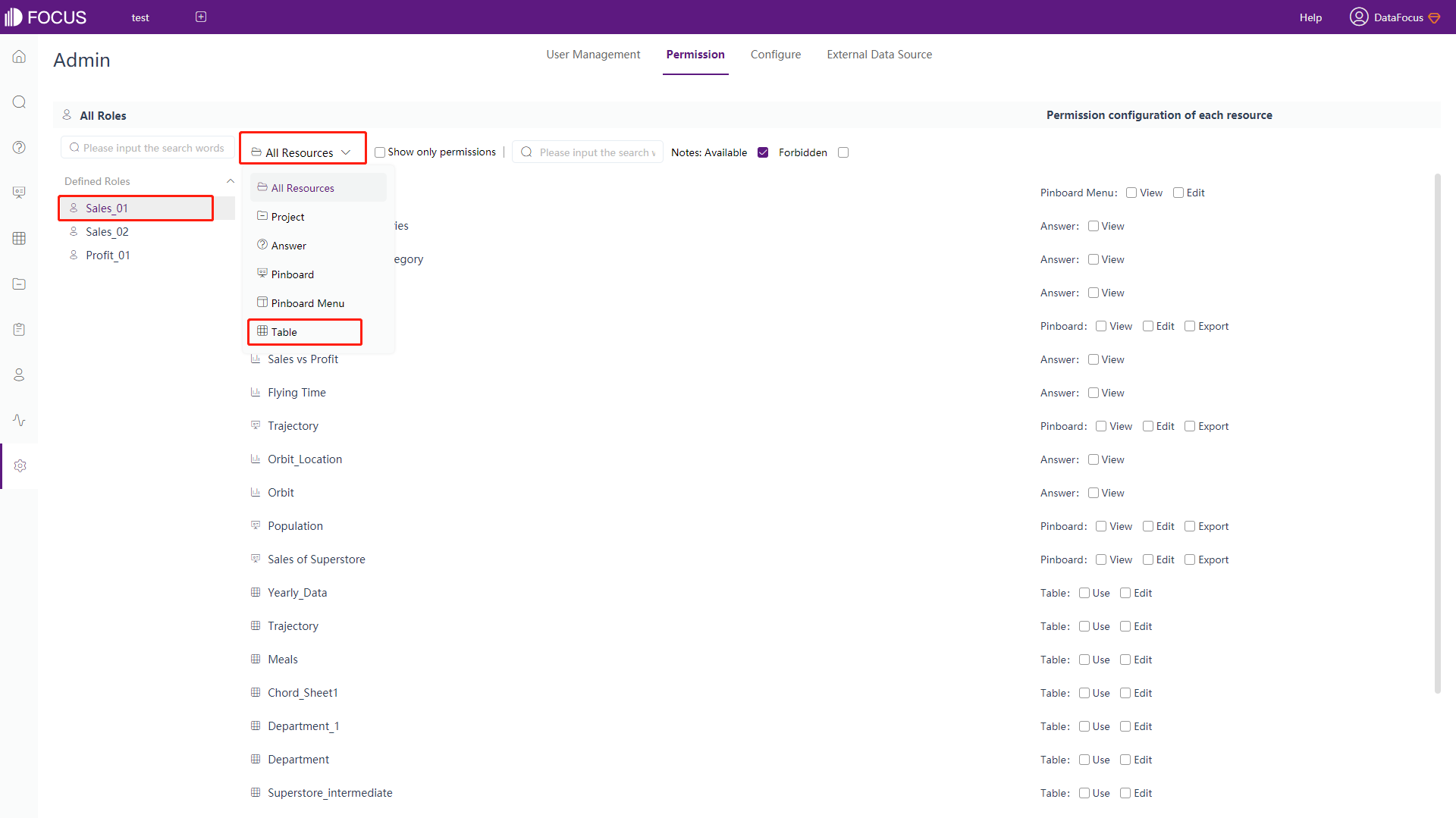Check the Forbidden notes checkbox

843,152
